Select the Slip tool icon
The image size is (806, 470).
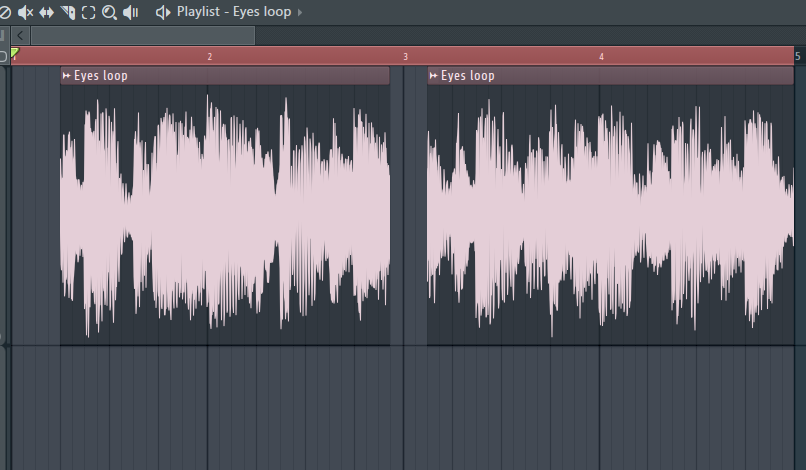46,12
